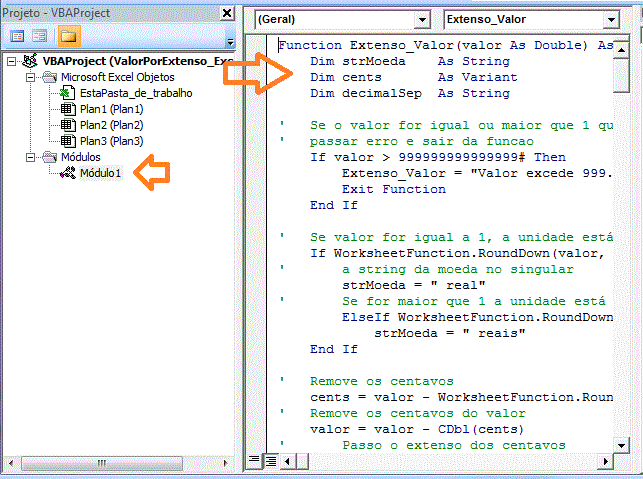Click the ElseIf WorksheetFunction.RoundDown line

477,317
